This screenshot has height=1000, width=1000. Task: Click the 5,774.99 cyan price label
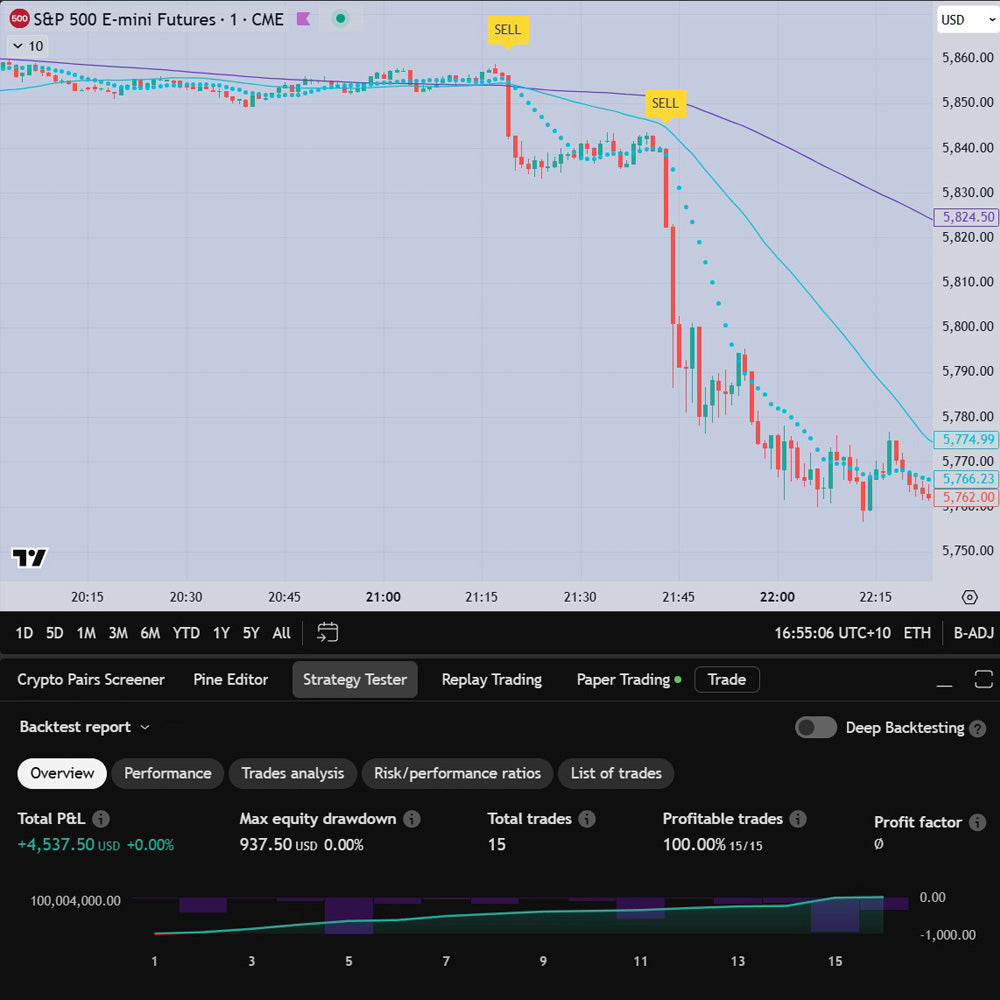pos(966,439)
